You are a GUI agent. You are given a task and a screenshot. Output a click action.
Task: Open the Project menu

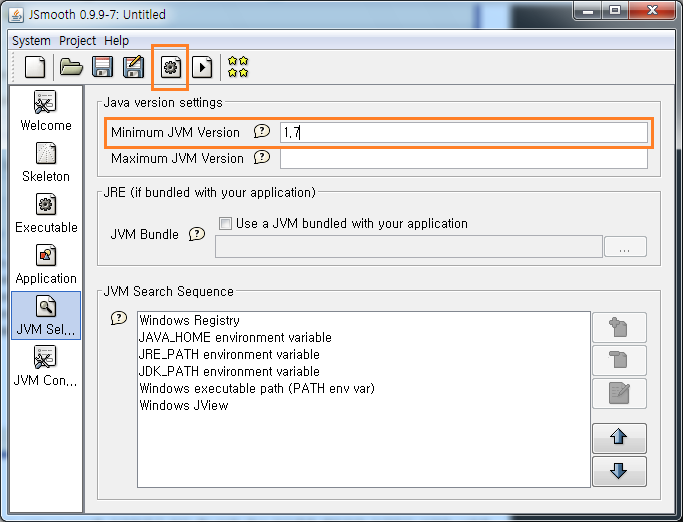click(x=77, y=41)
